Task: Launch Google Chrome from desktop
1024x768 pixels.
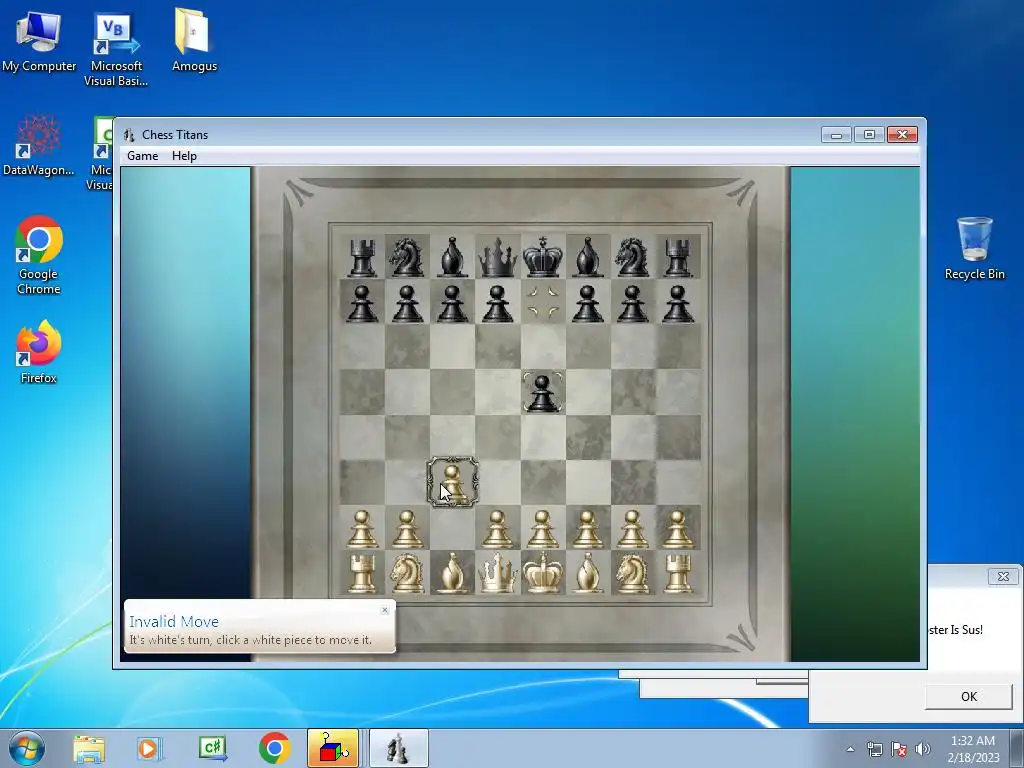Action: (39, 255)
